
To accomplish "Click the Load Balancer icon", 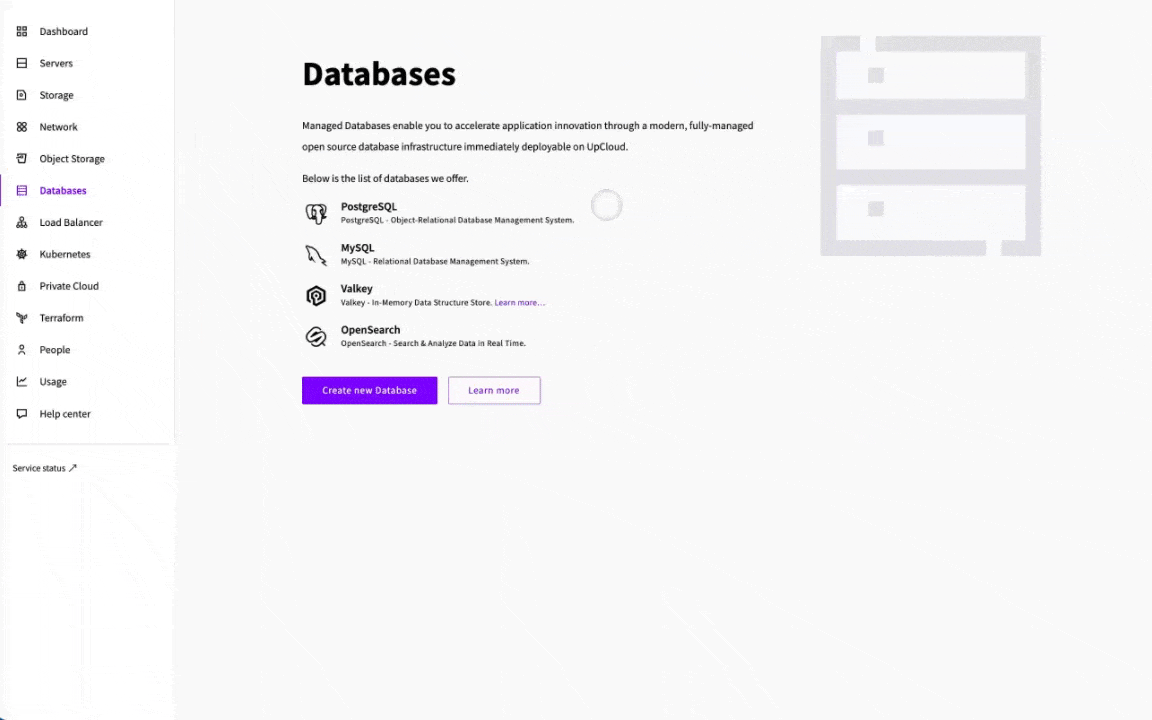I will pyautogui.click(x=22, y=223).
